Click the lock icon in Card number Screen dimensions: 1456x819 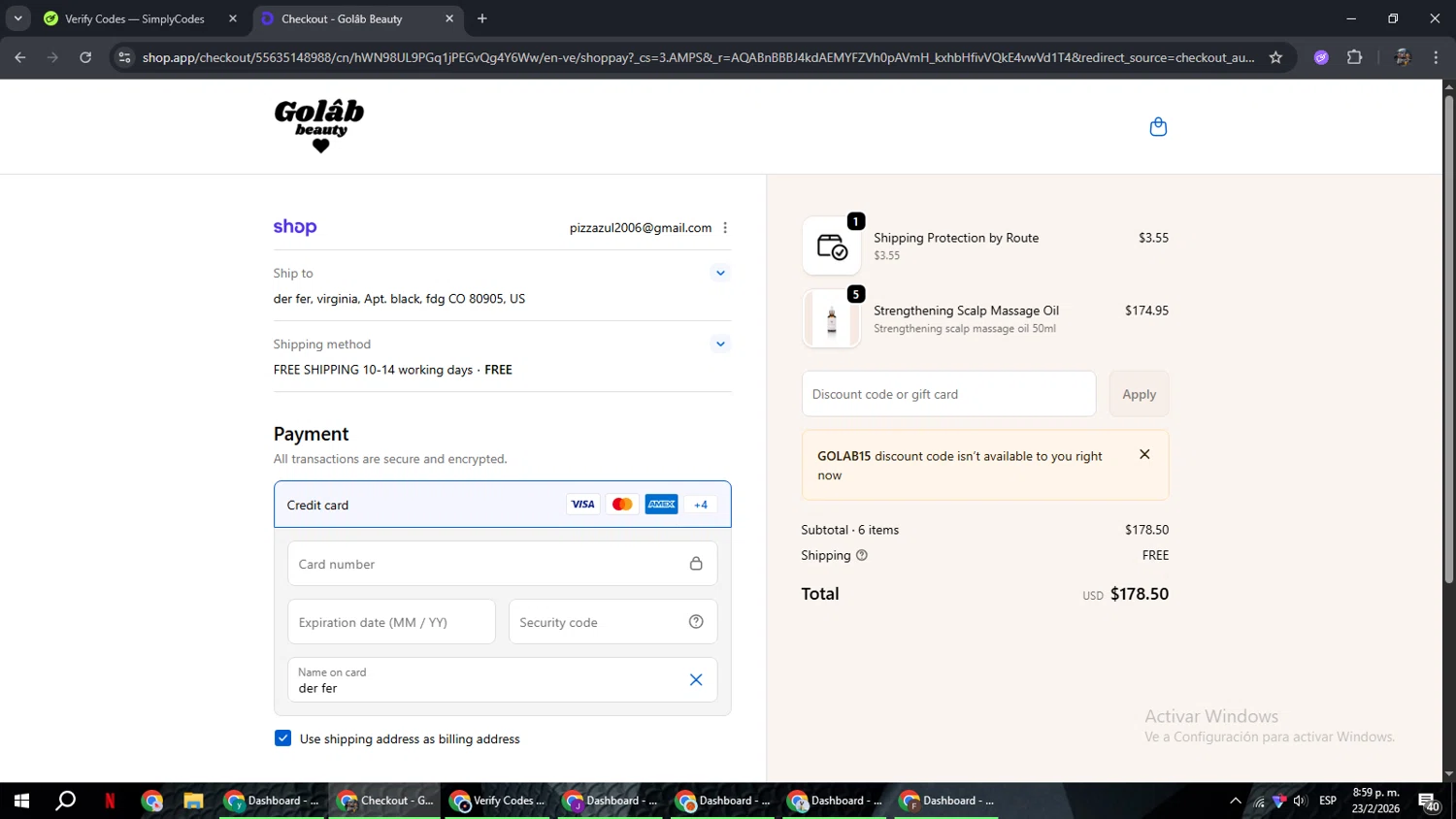(x=696, y=564)
